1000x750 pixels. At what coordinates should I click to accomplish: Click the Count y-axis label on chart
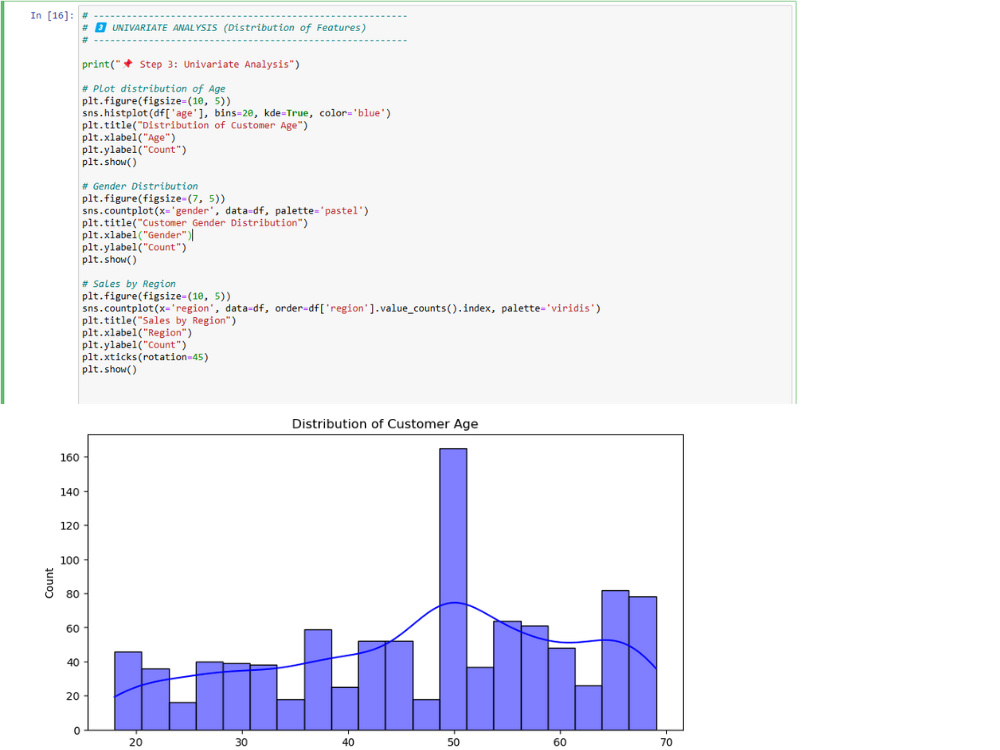49,583
